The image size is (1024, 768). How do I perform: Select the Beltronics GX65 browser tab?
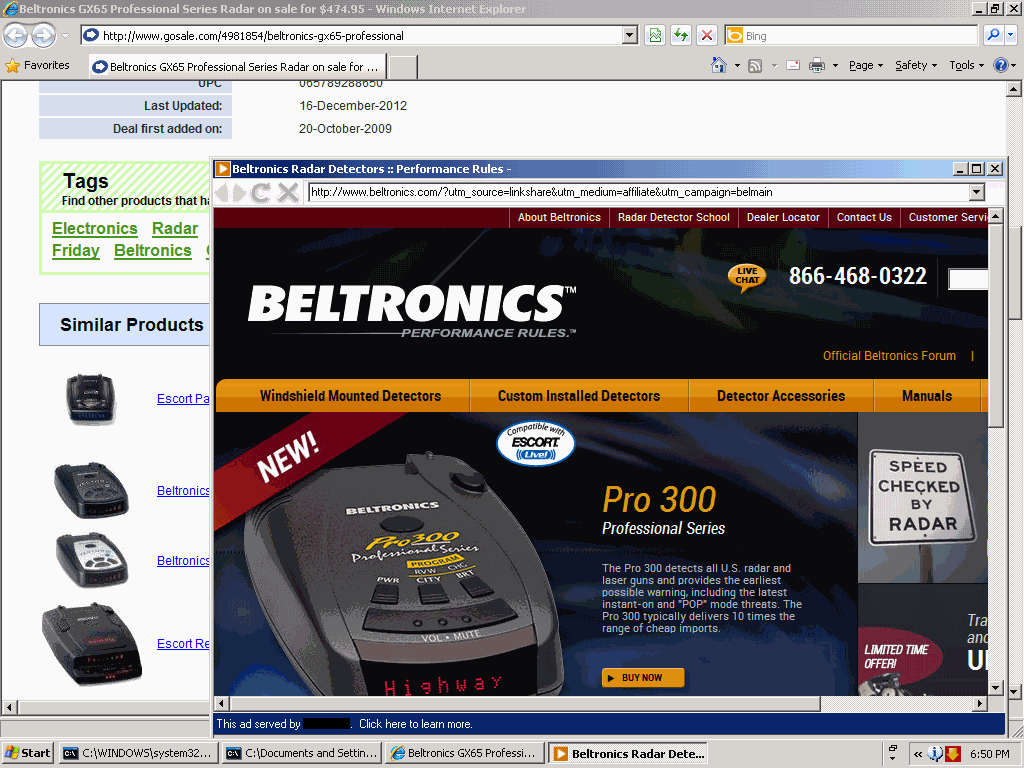(238, 67)
